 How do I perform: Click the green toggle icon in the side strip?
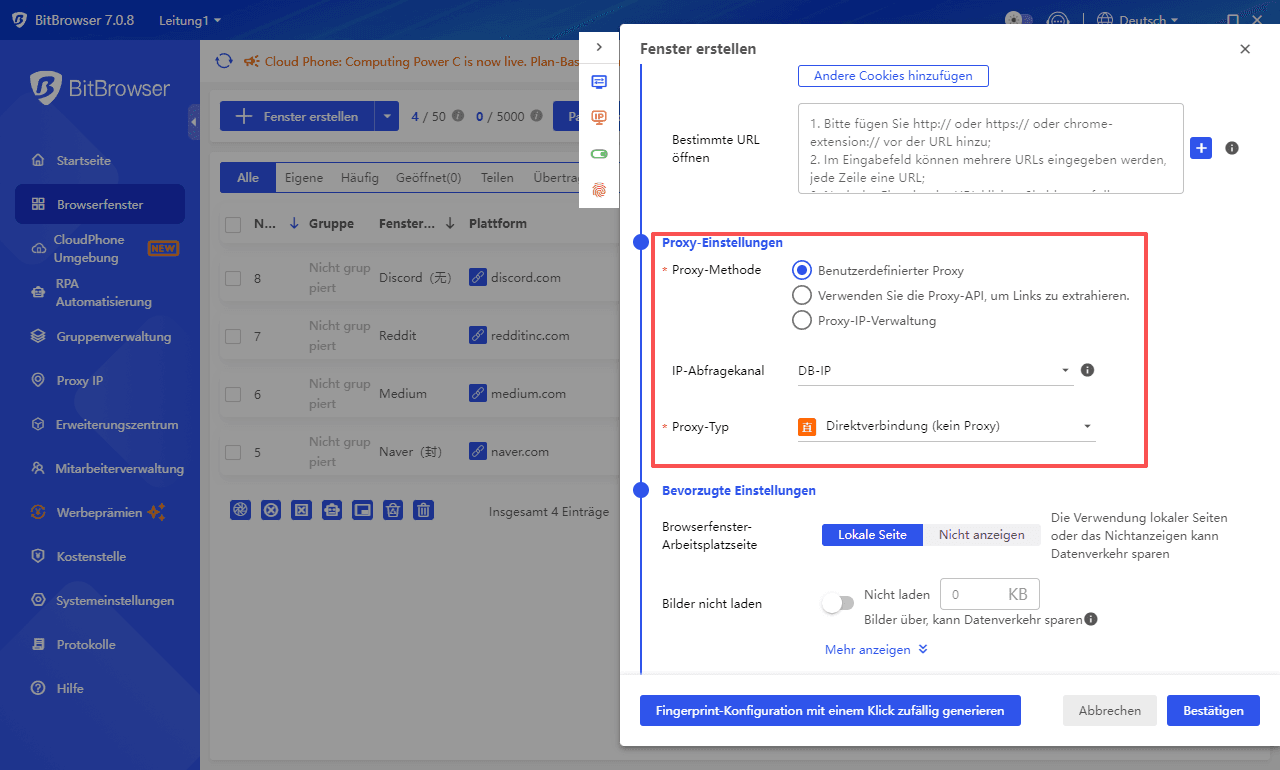tap(598, 153)
